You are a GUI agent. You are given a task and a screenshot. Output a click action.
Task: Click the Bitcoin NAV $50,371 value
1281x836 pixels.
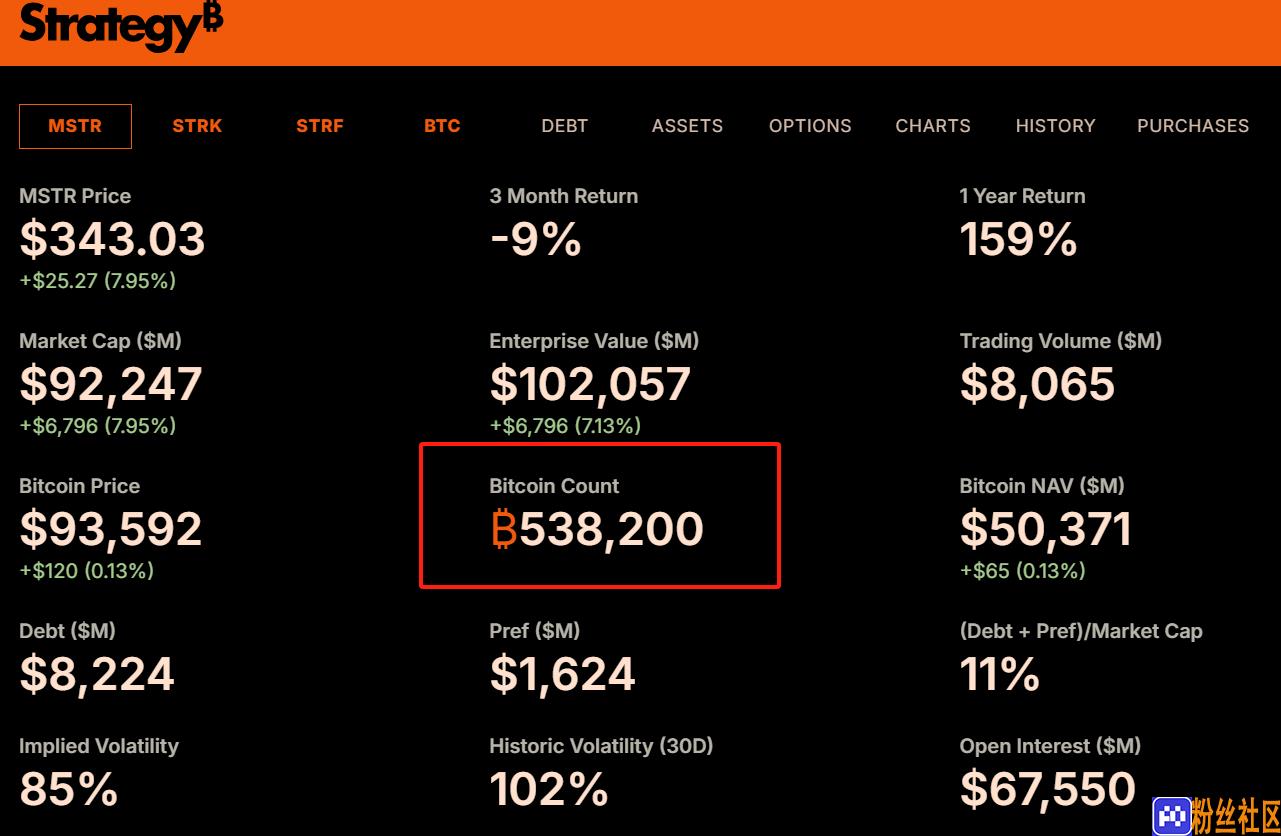[1046, 529]
